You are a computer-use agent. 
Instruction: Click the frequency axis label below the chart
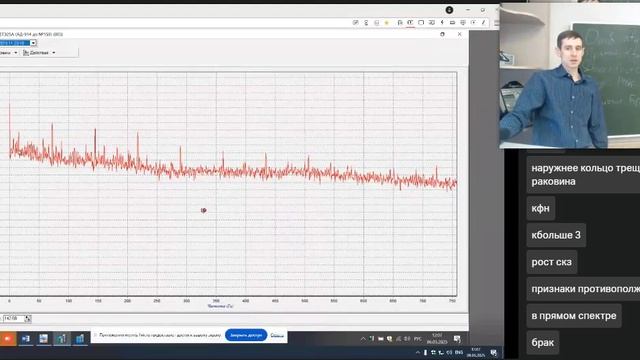[x=220, y=306]
